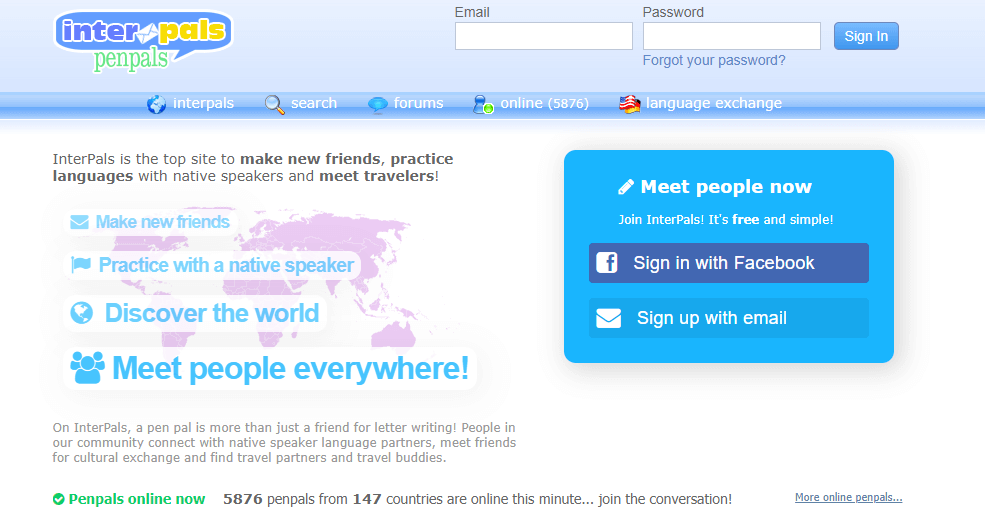985x513 pixels.
Task: Click Forgot your password link
Action: (x=714, y=60)
